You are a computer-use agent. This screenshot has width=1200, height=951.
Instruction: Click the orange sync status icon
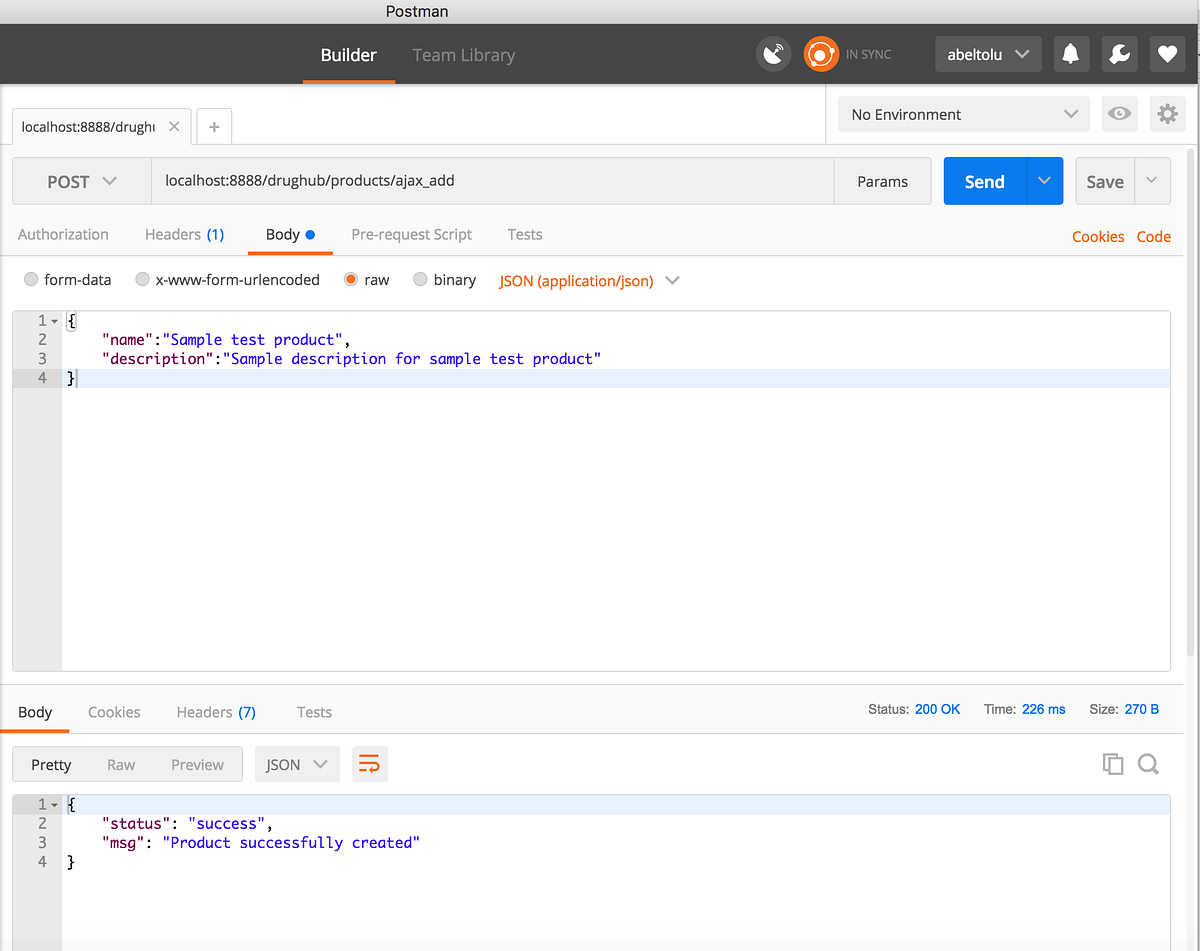(821, 54)
